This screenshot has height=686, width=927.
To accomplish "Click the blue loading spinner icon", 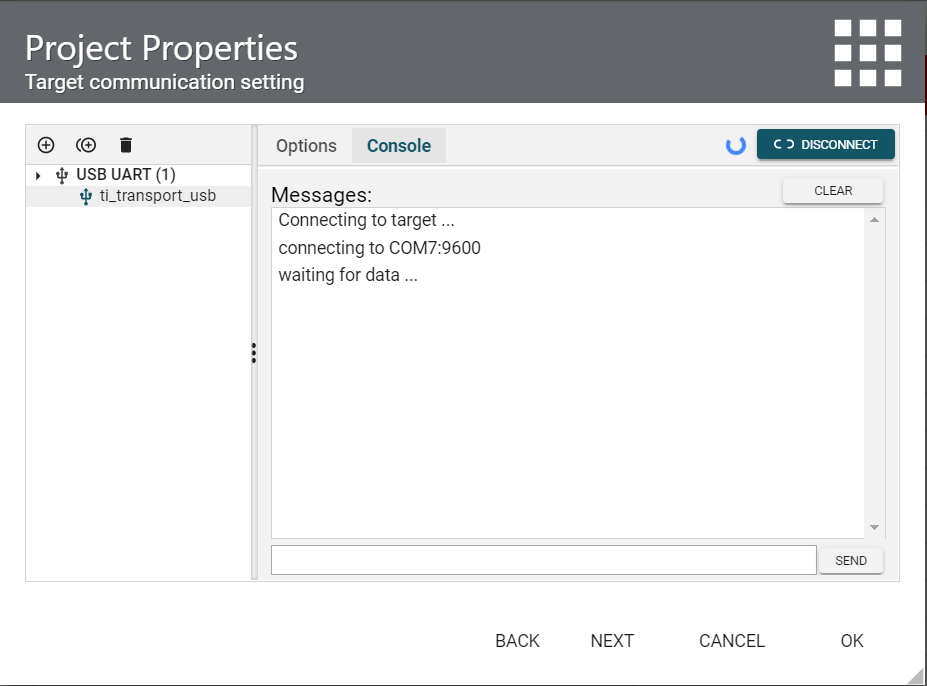I will (736, 145).
